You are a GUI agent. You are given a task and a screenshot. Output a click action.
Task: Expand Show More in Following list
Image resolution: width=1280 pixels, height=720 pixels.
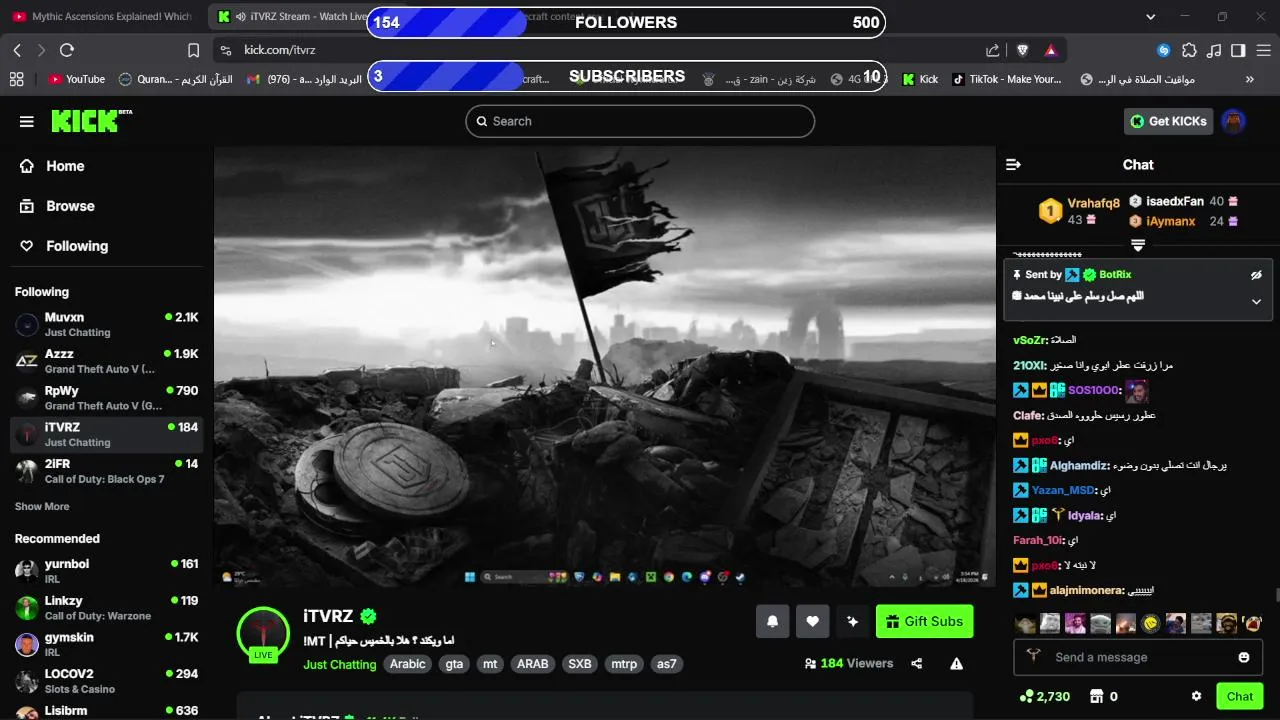click(42, 507)
